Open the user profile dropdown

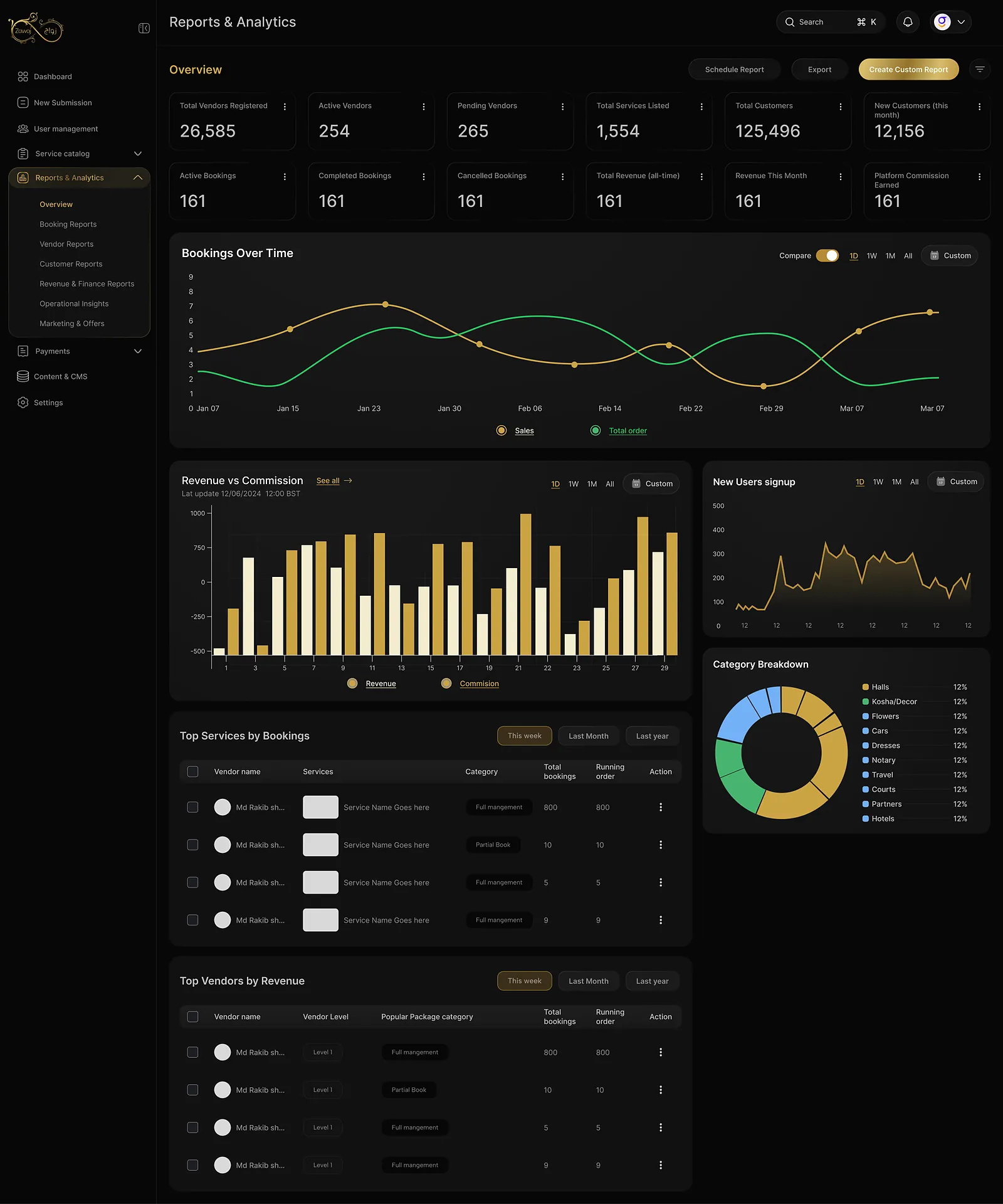coord(950,22)
